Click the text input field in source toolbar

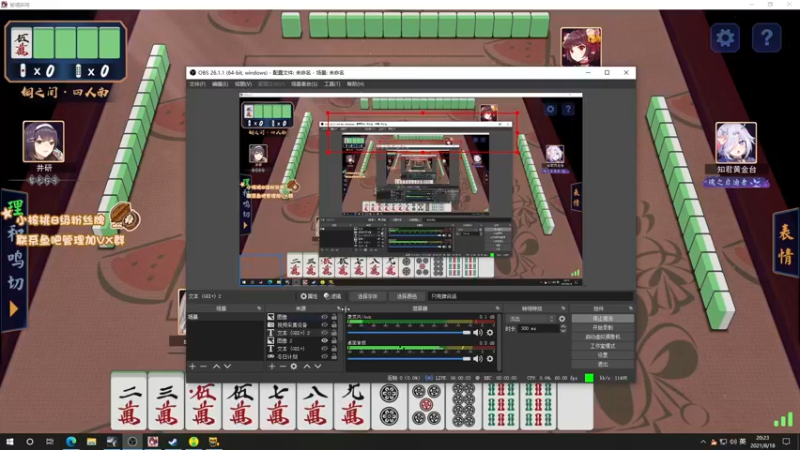531,296
